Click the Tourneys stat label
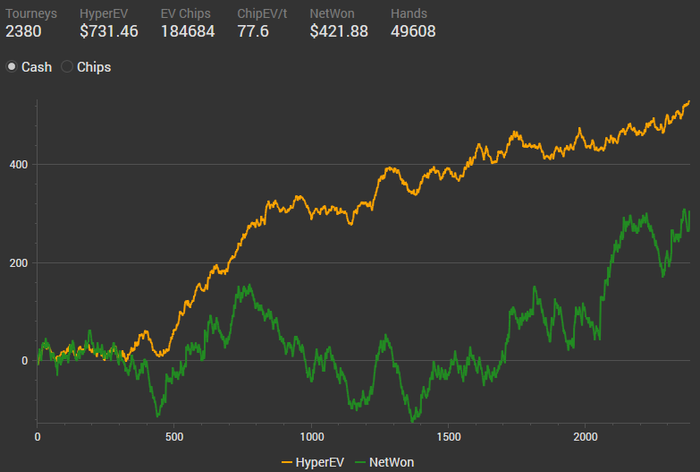The image size is (700, 472). pyautogui.click(x=31, y=14)
